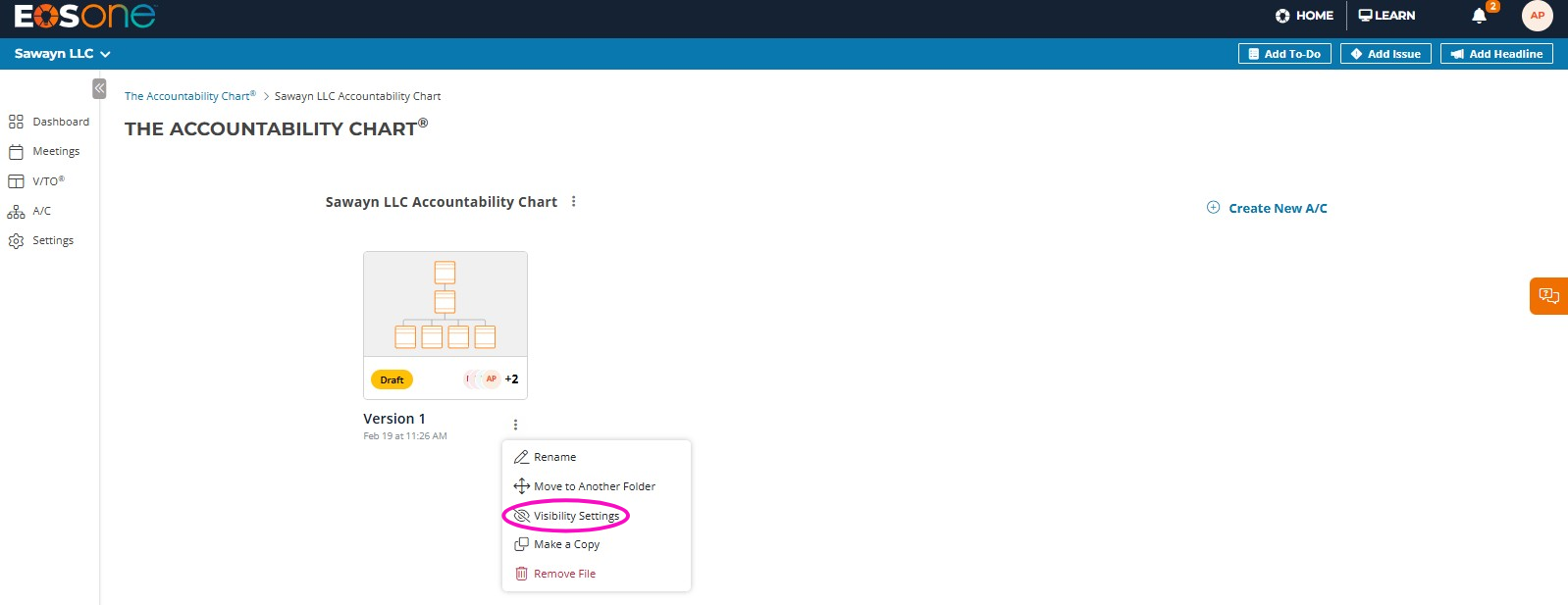Open A/C in sidebar
Viewport: 1568px width, 605px height.
28,211
